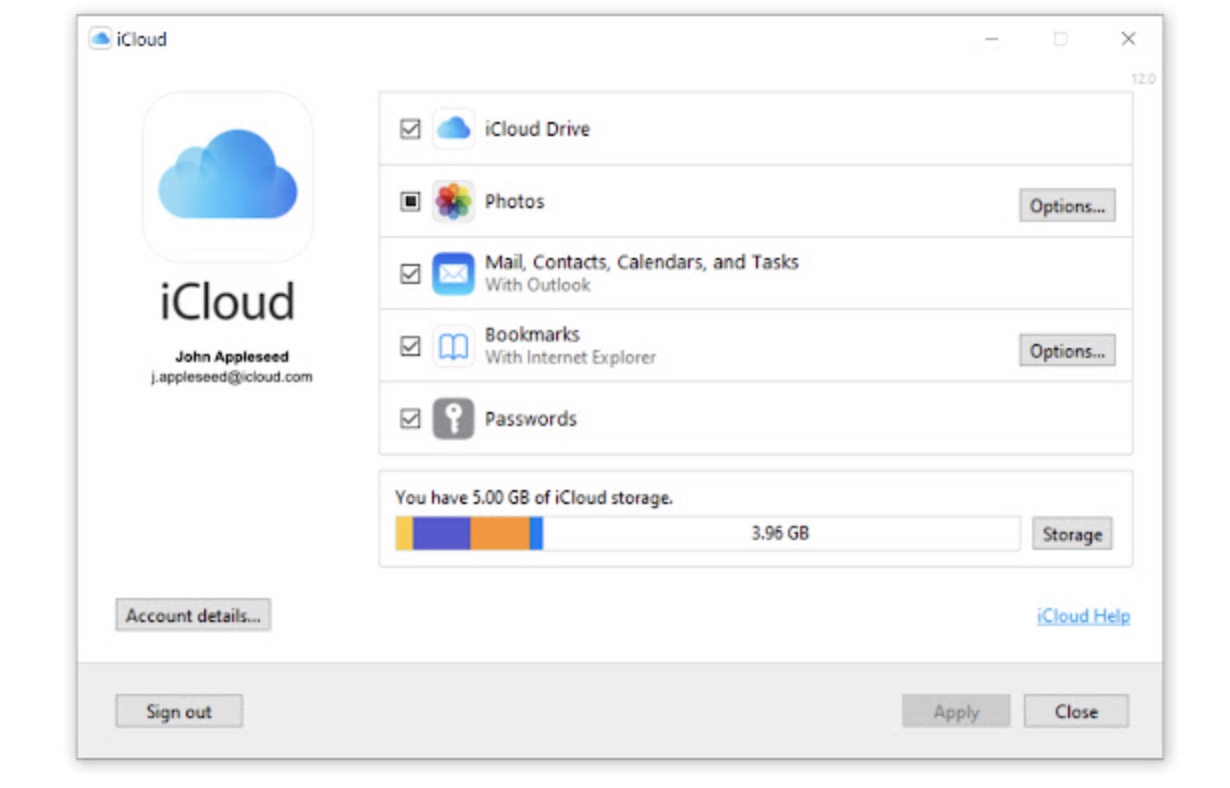Click the iCloud Drive cloud icon
The image size is (1230, 788).
453,129
